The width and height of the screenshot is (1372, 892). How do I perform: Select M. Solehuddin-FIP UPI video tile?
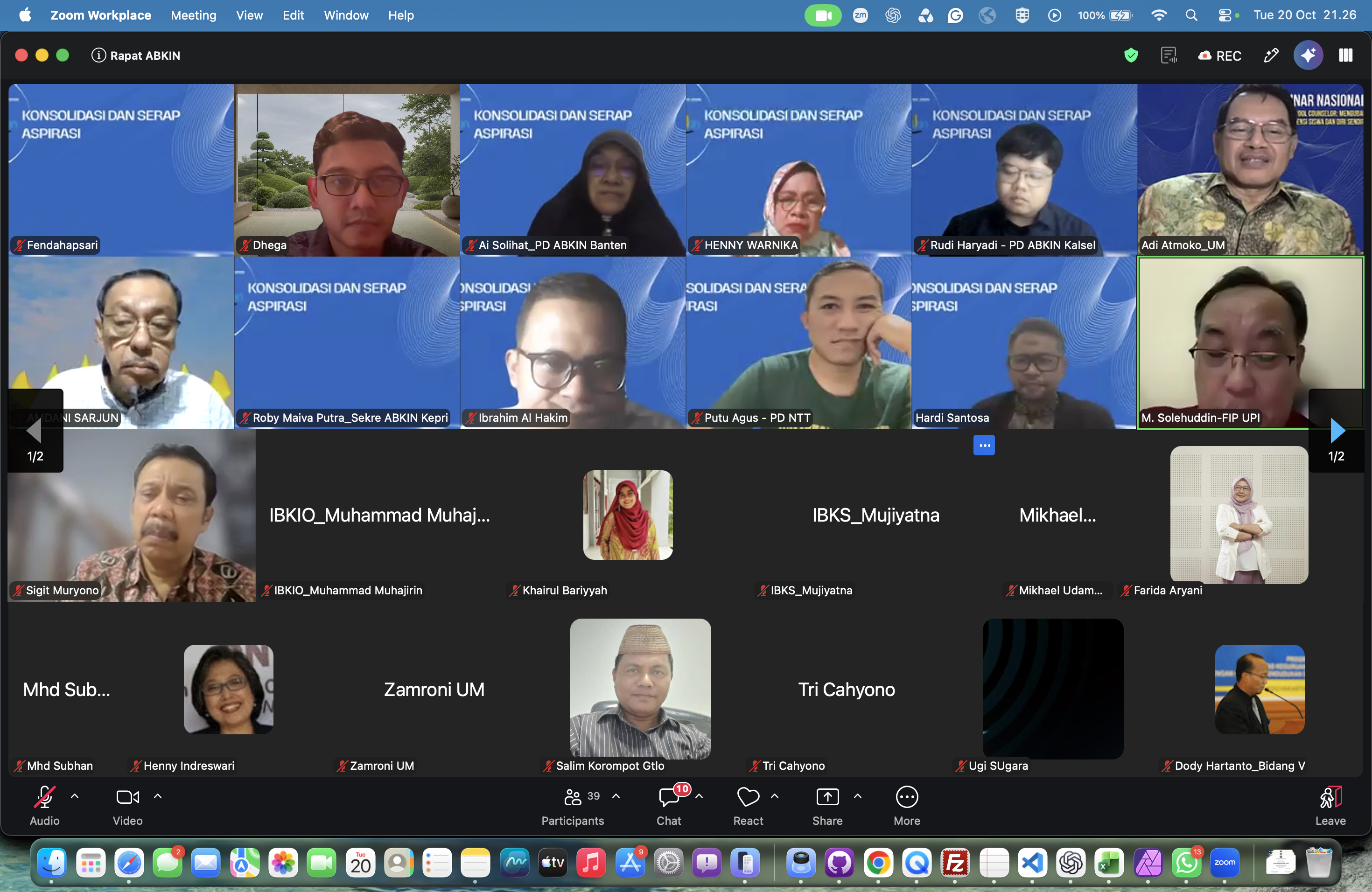point(1250,343)
